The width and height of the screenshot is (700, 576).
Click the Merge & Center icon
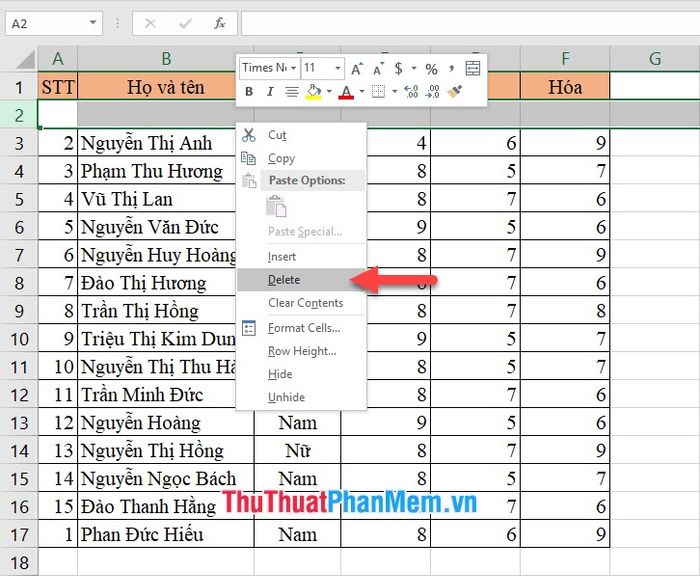coord(473,68)
